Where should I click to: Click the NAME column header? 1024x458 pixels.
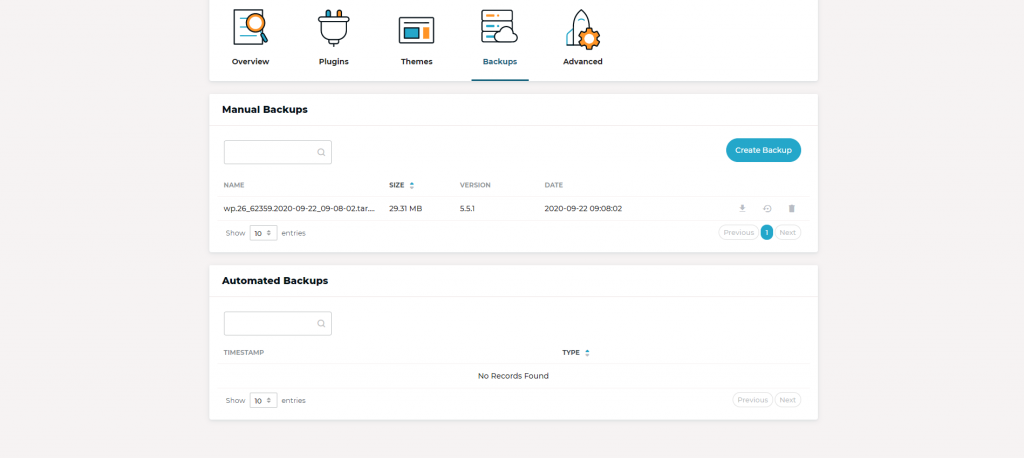(234, 186)
